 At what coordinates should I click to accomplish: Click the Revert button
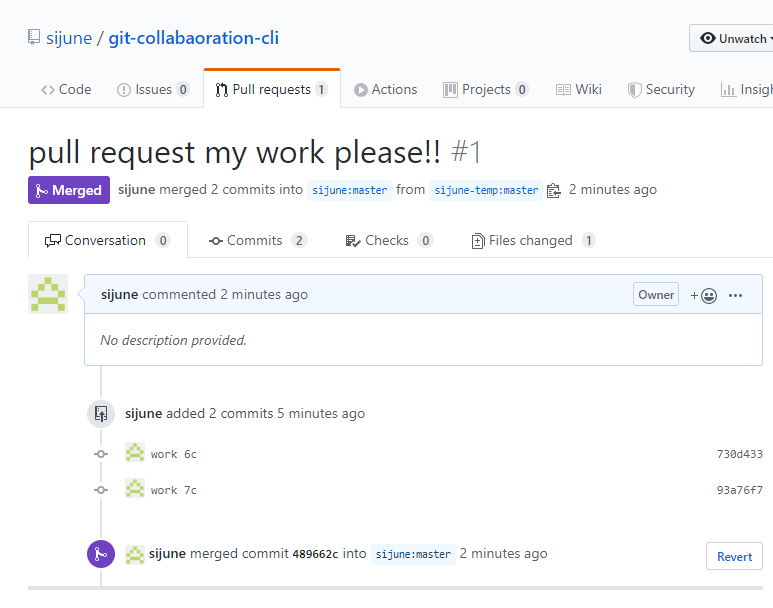(734, 556)
